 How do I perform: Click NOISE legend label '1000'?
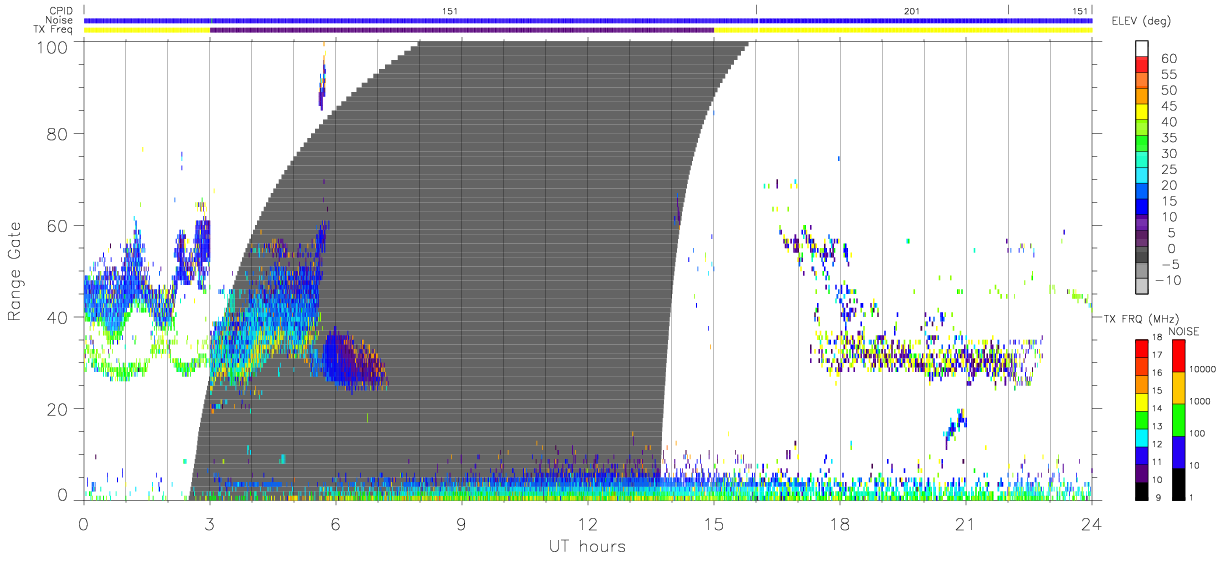[x=1199, y=401]
